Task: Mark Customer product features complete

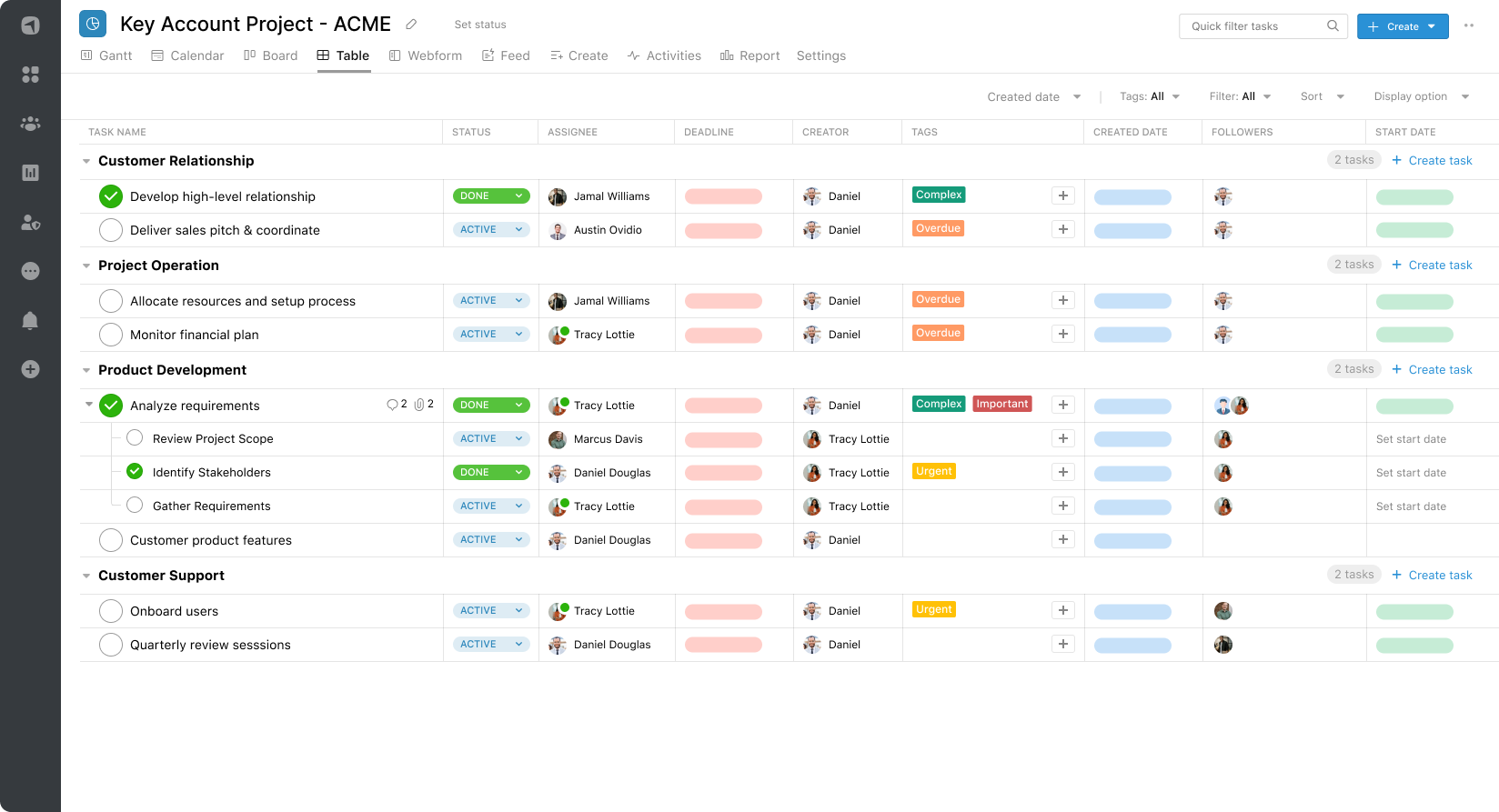Action: [111, 540]
